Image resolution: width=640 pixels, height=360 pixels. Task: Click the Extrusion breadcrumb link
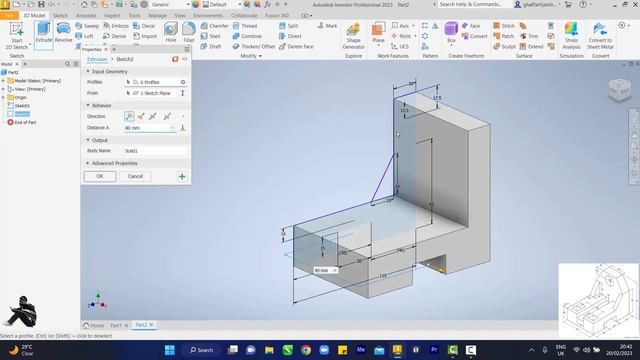(x=97, y=59)
